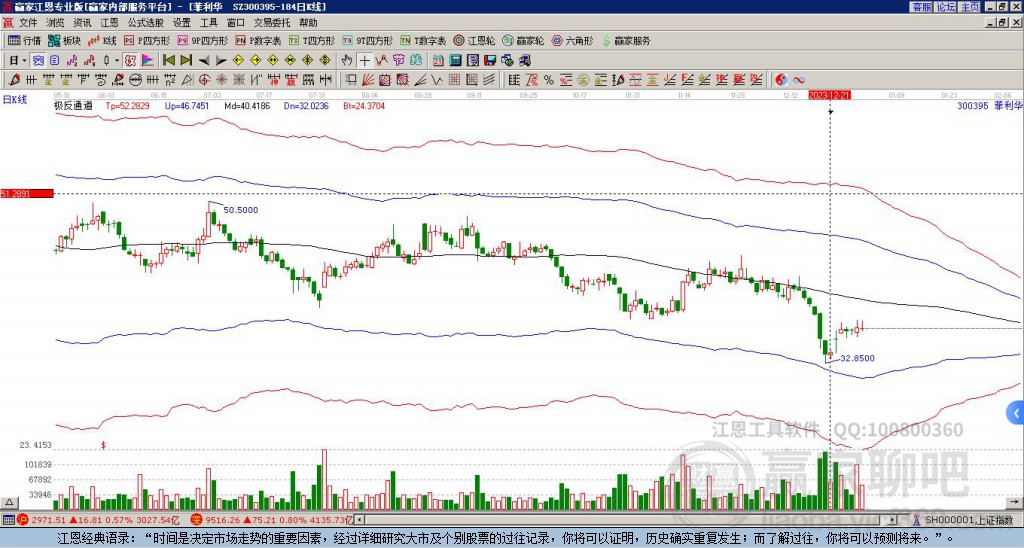Select the zigzag wave line tool
The height and width of the screenshot is (548, 1024).
(436, 80)
